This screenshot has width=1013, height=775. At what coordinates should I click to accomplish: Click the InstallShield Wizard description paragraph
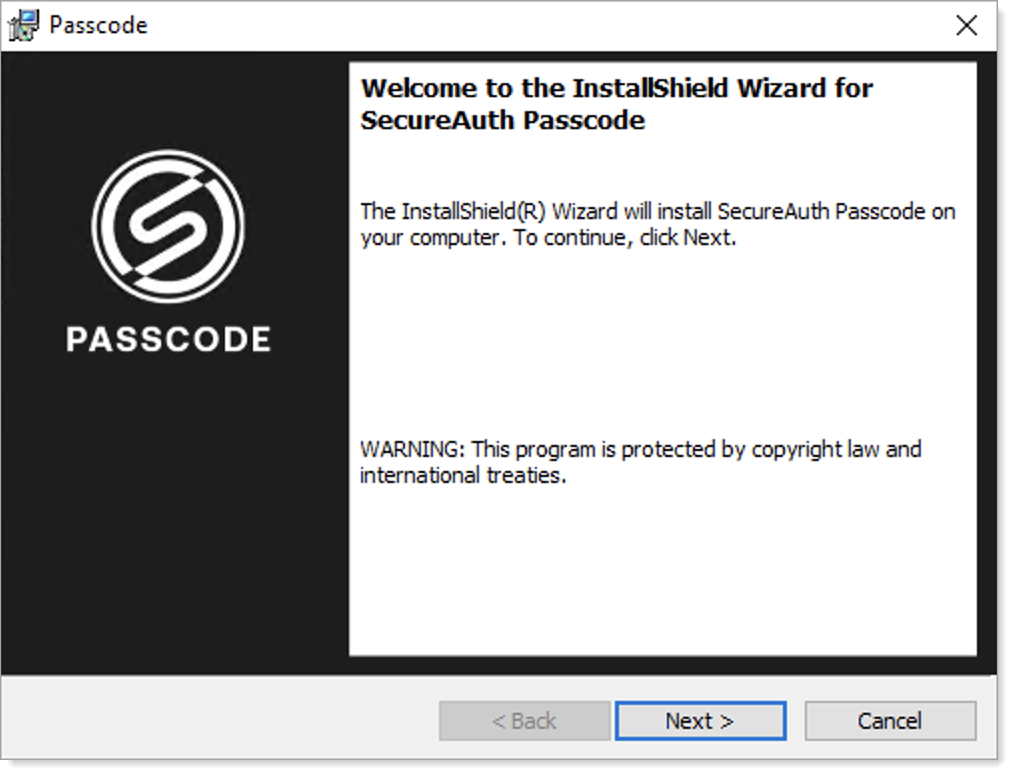click(x=655, y=224)
